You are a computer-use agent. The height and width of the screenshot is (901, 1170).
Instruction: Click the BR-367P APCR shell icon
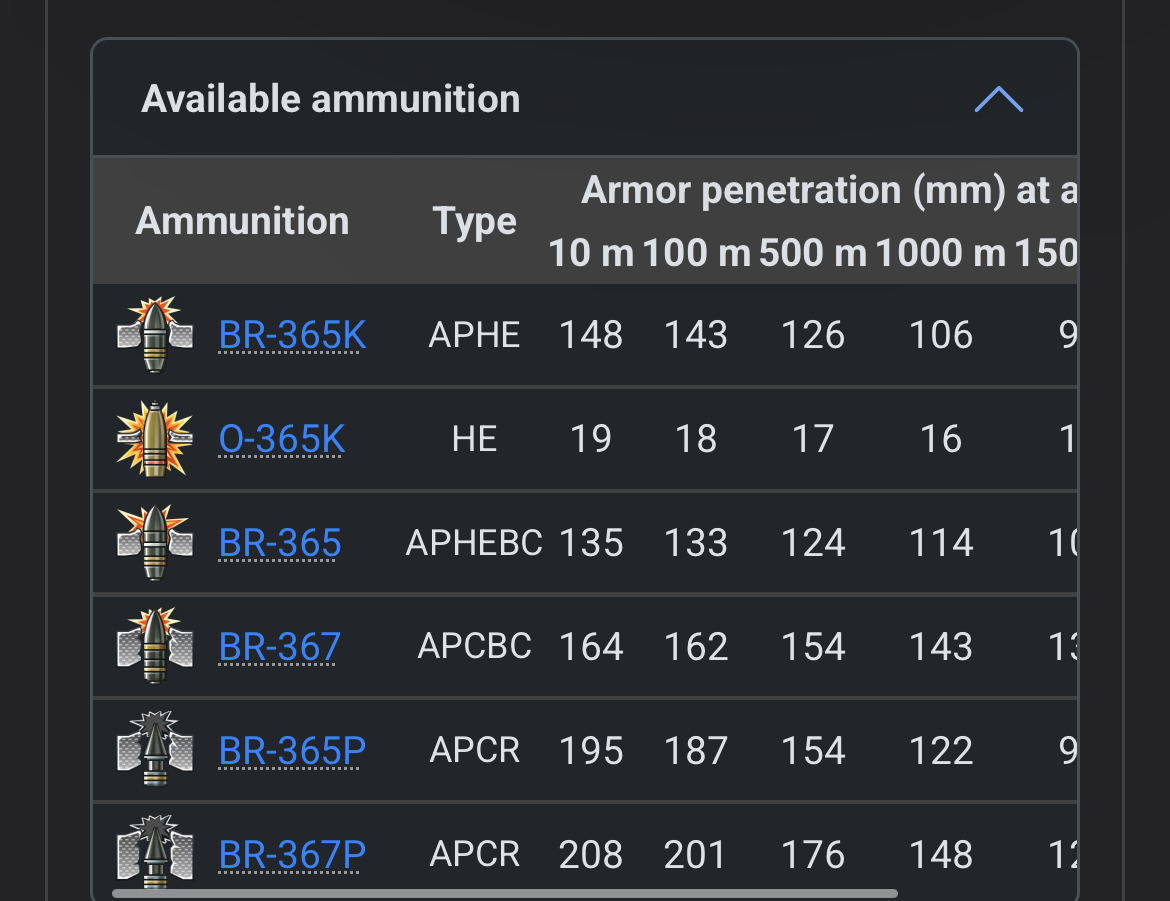tap(154, 852)
